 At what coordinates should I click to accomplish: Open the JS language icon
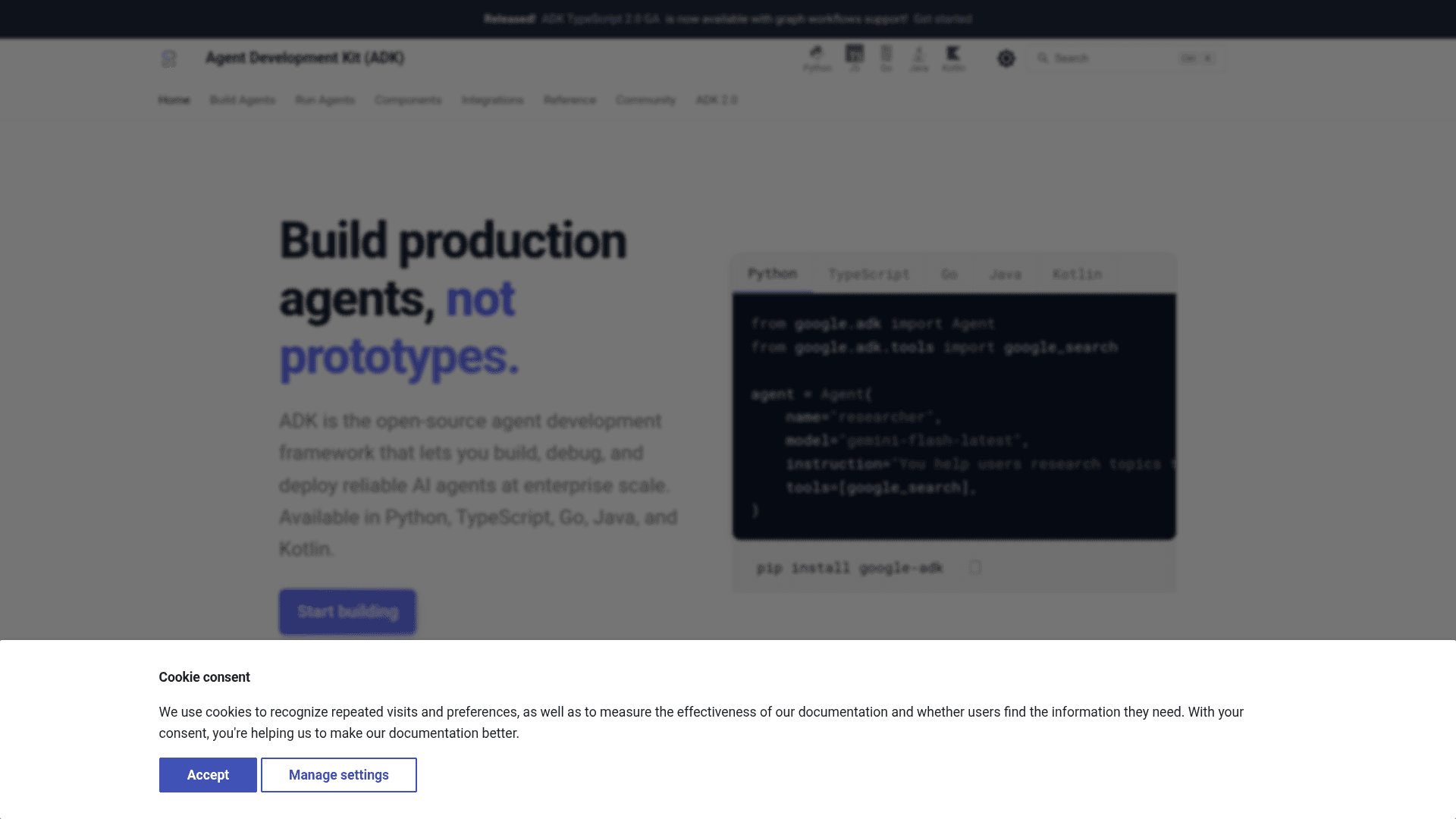pyautogui.click(x=855, y=58)
